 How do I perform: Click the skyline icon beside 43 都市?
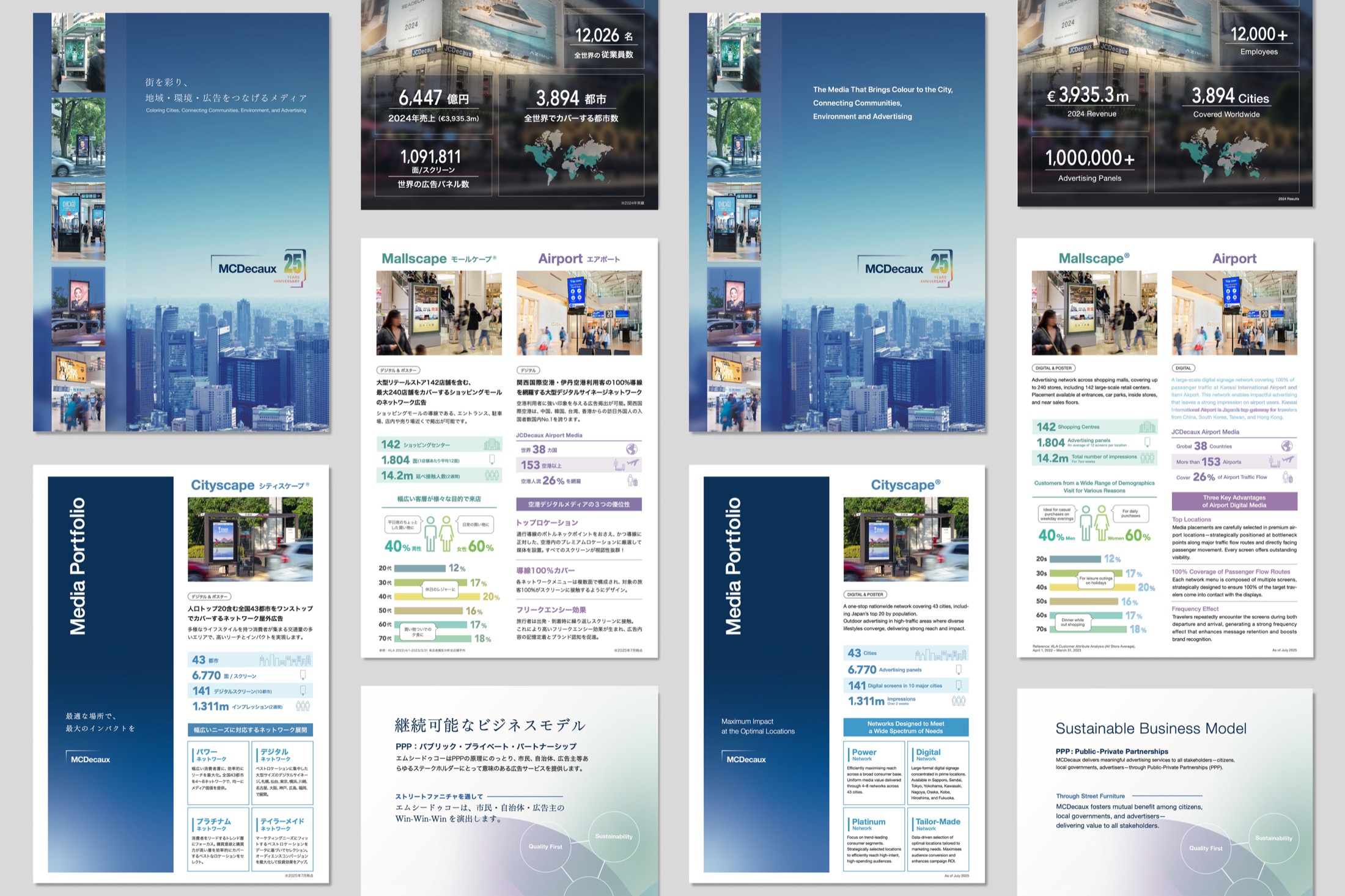click(286, 660)
